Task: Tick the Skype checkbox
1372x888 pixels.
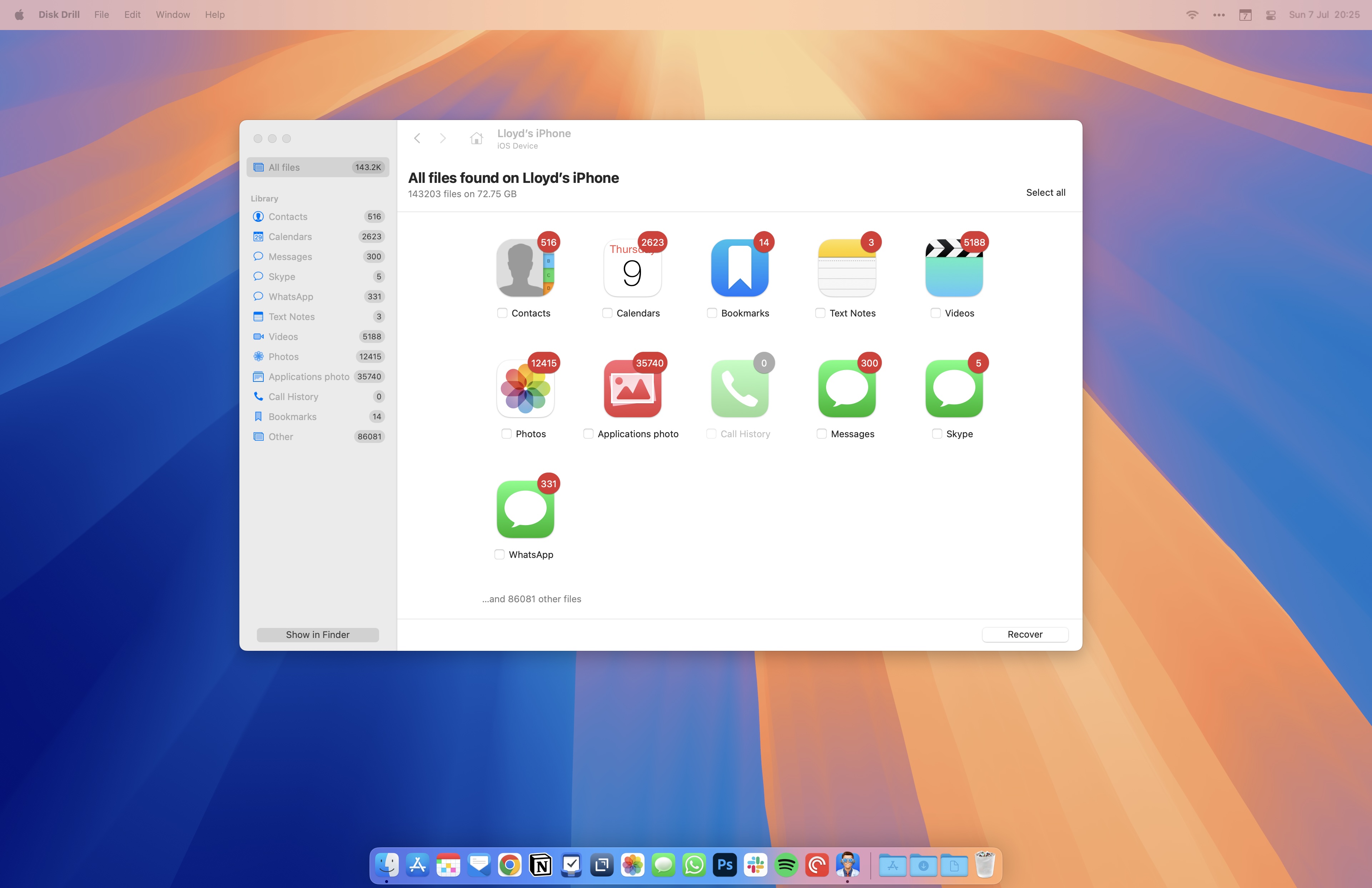Action: click(x=937, y=434)
